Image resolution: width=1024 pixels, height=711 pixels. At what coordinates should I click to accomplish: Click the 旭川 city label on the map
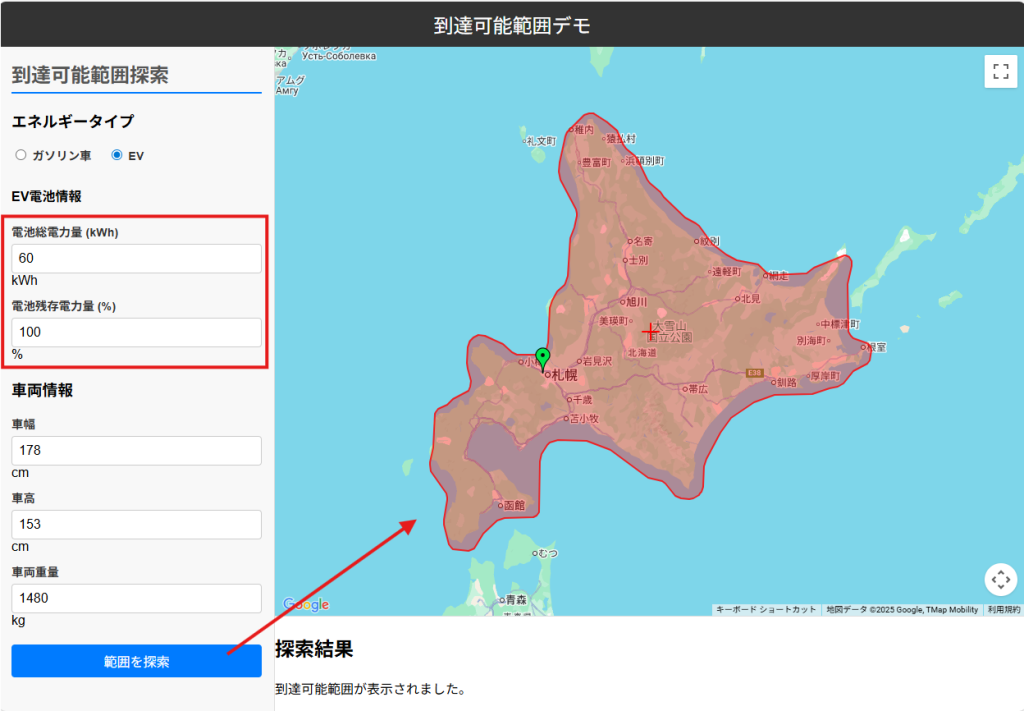636,302
